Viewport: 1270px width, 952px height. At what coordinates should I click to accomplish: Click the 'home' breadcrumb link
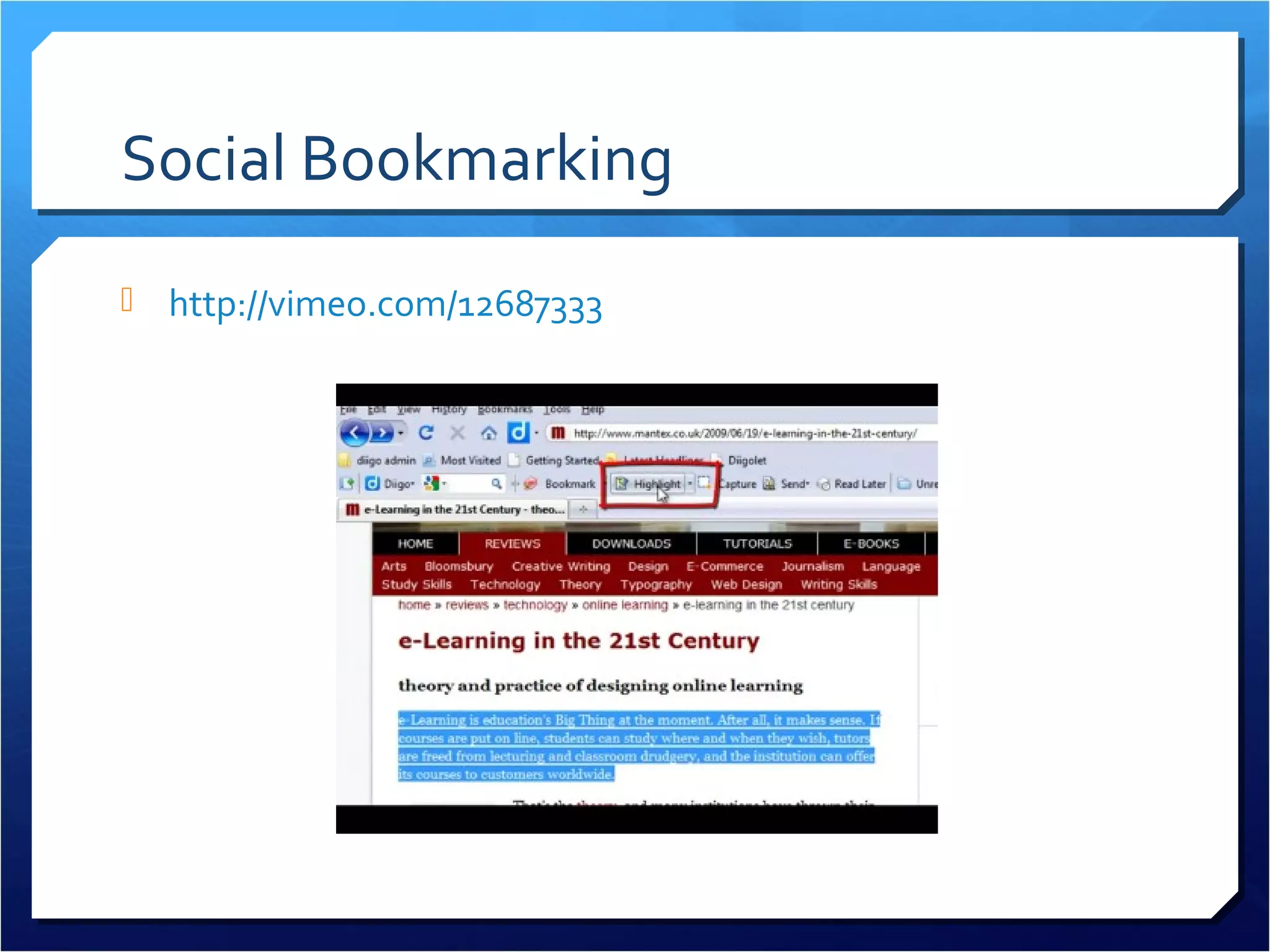click(414, 605)
